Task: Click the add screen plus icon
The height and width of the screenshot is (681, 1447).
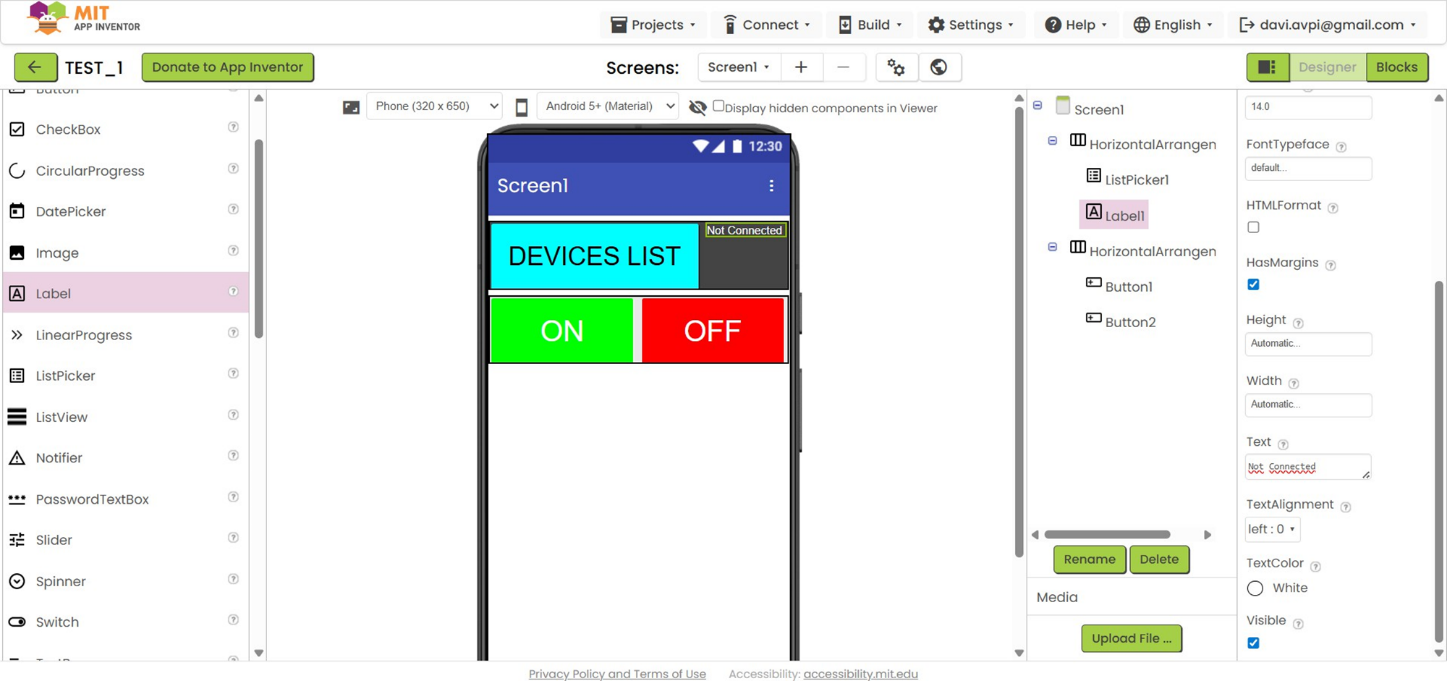Action: (x=801, y=67)
